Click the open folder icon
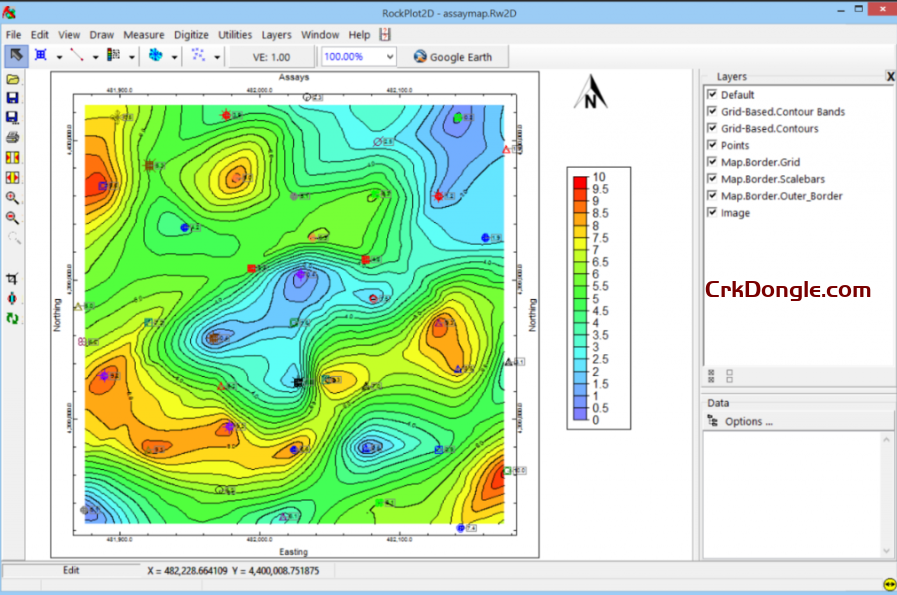The width and height of the screenshot is (897, 595). [13, 78]
